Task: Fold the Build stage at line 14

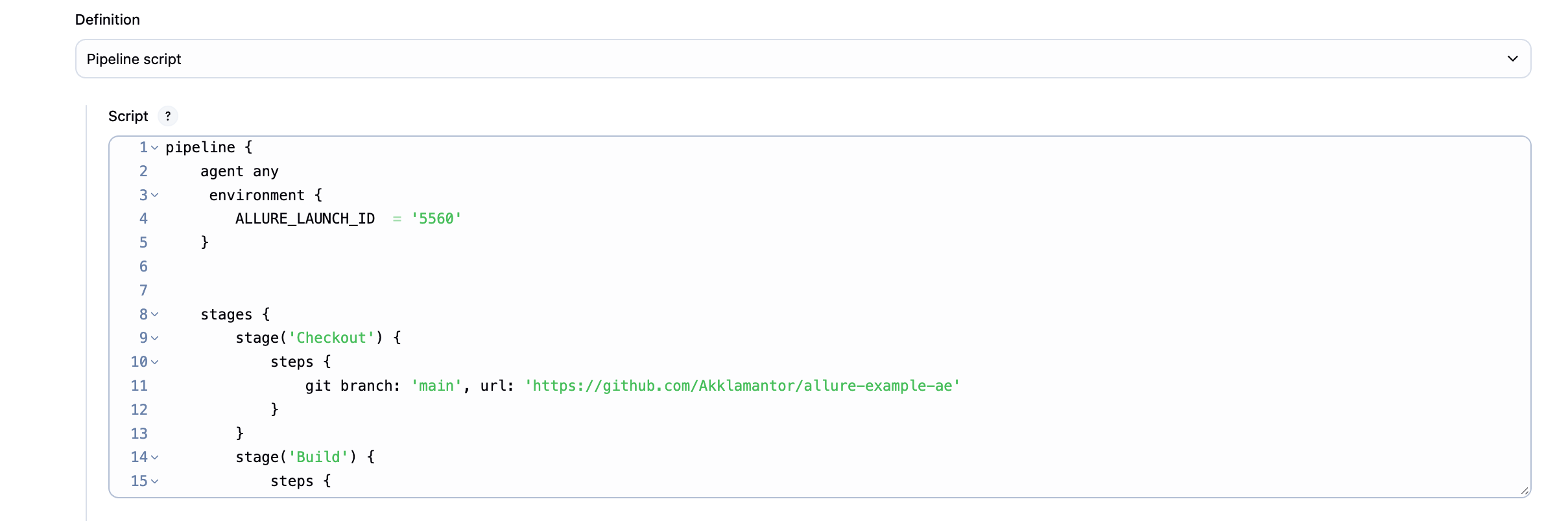Action: [x=155, y=457]
